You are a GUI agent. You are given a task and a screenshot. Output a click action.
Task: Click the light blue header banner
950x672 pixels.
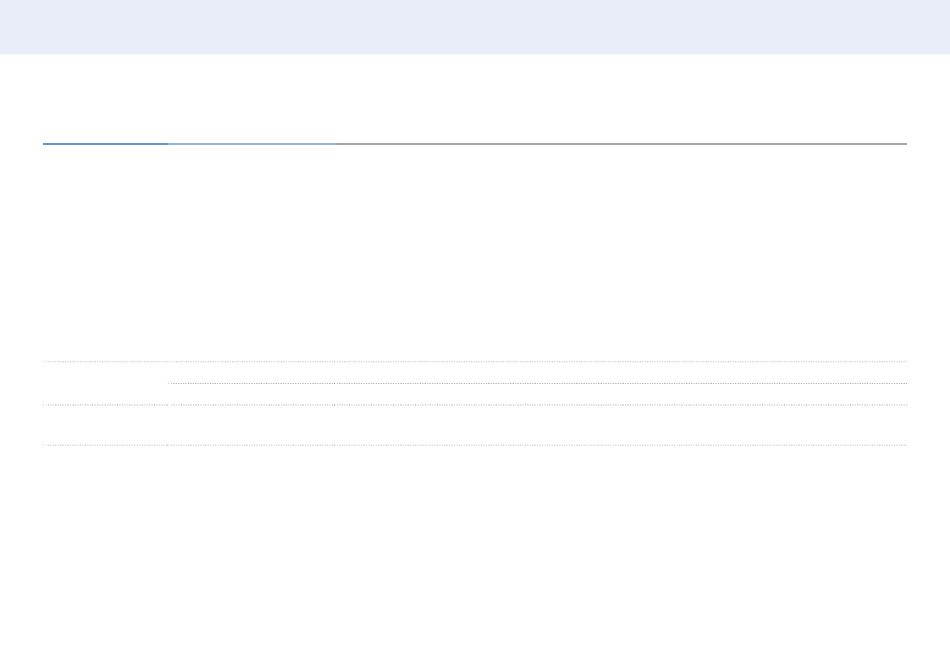tap(475, 27)
